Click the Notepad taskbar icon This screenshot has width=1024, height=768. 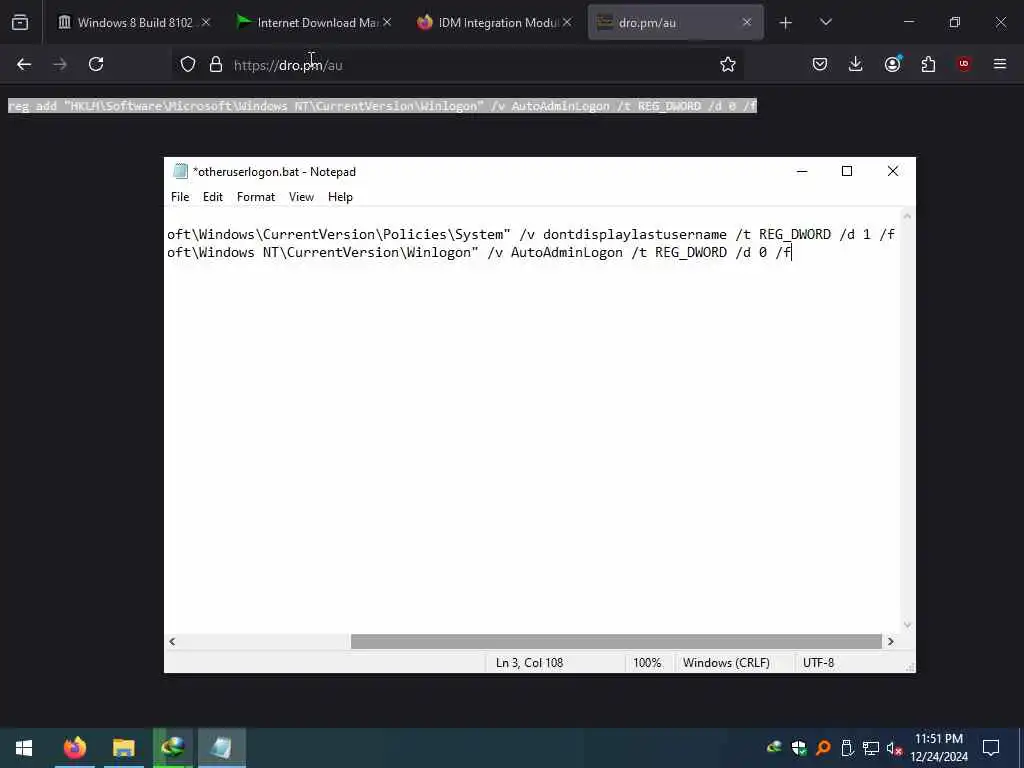221,748
